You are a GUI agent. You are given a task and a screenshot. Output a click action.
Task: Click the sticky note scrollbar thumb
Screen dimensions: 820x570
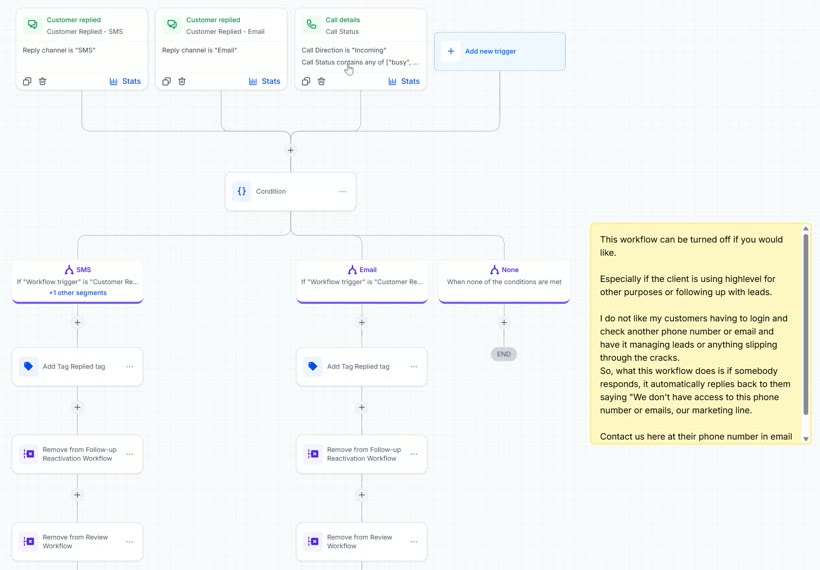[x=806, y=324]
